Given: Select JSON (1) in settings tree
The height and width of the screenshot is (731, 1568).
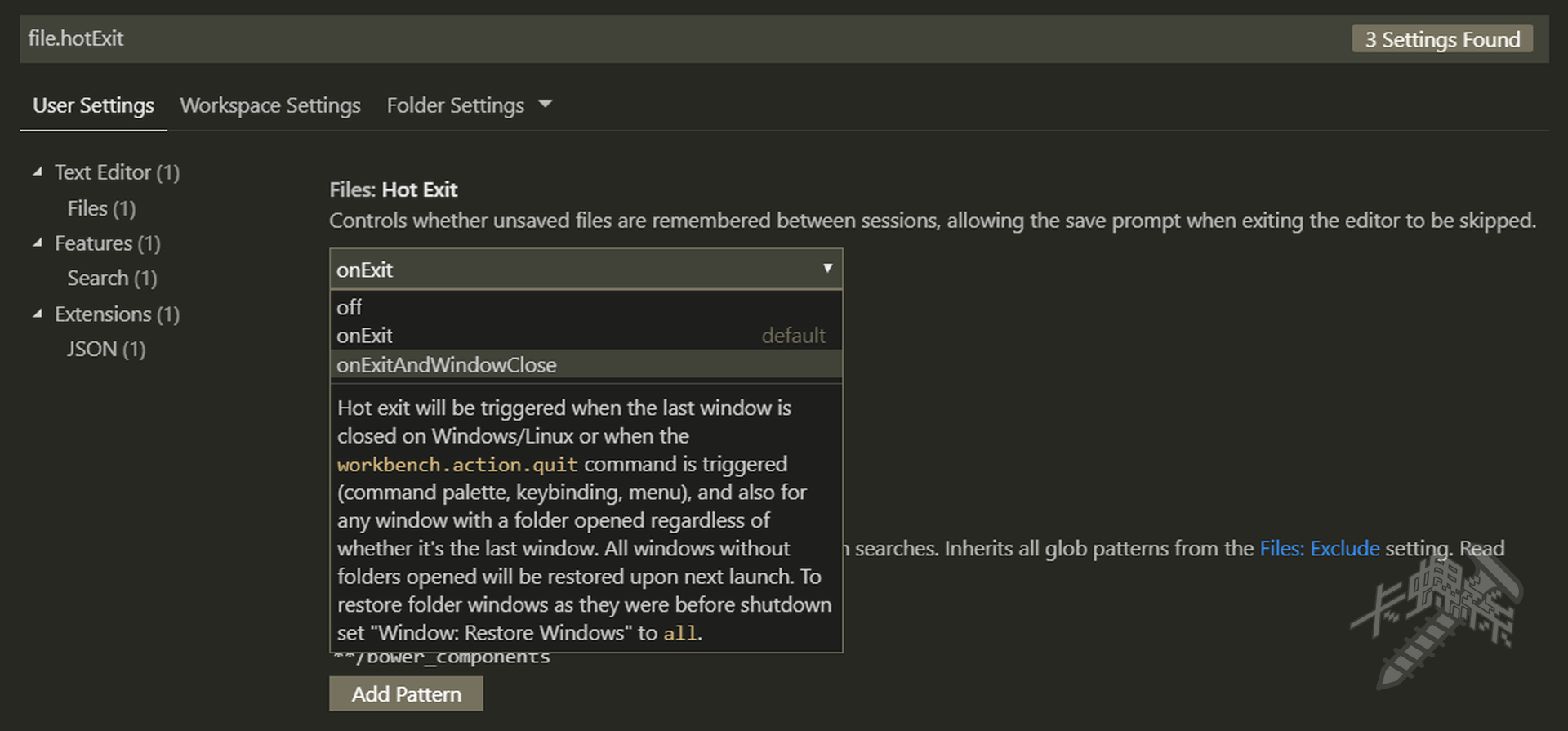Looking at the screenshot, I should [x=106, y=350].
